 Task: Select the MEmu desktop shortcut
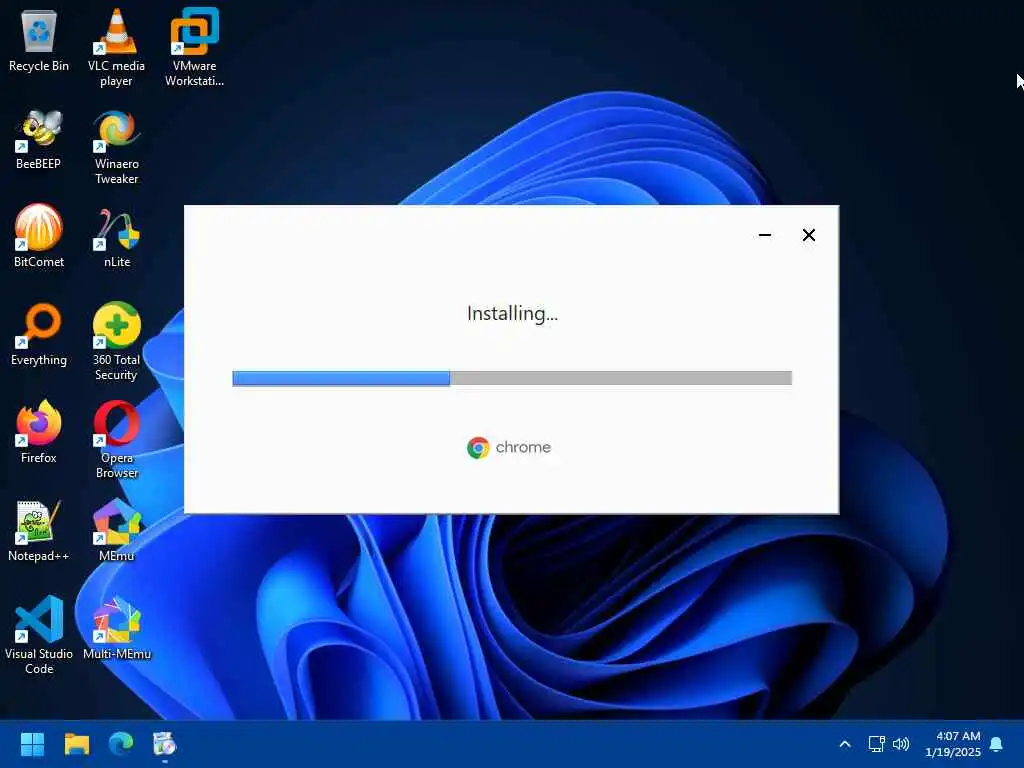(x=116, y=530)
